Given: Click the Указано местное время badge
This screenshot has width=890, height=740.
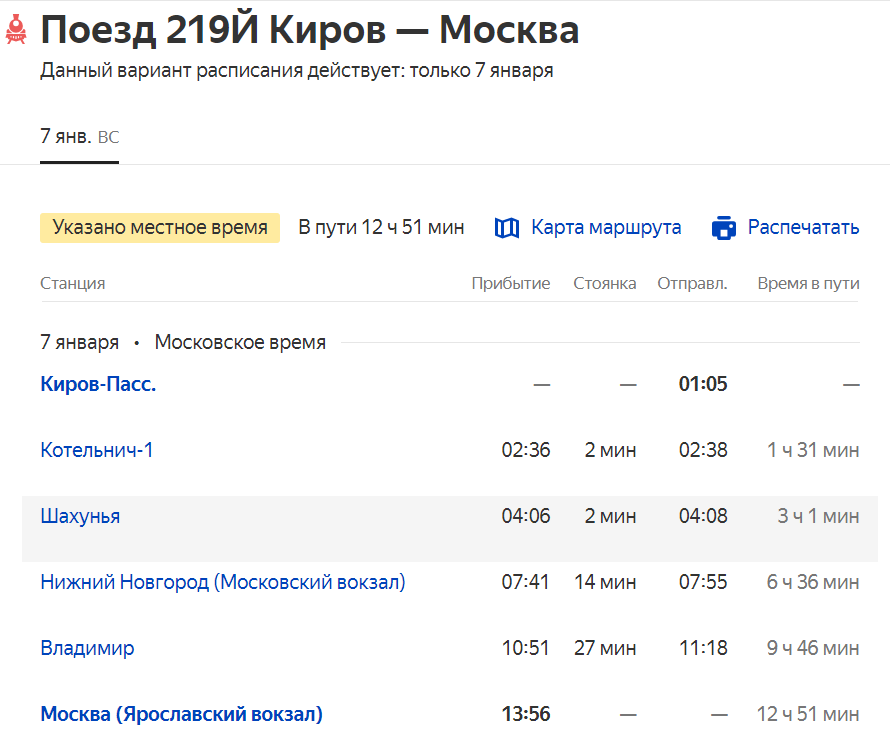Looking at the screenshot, I should click(x=160, y=228).
